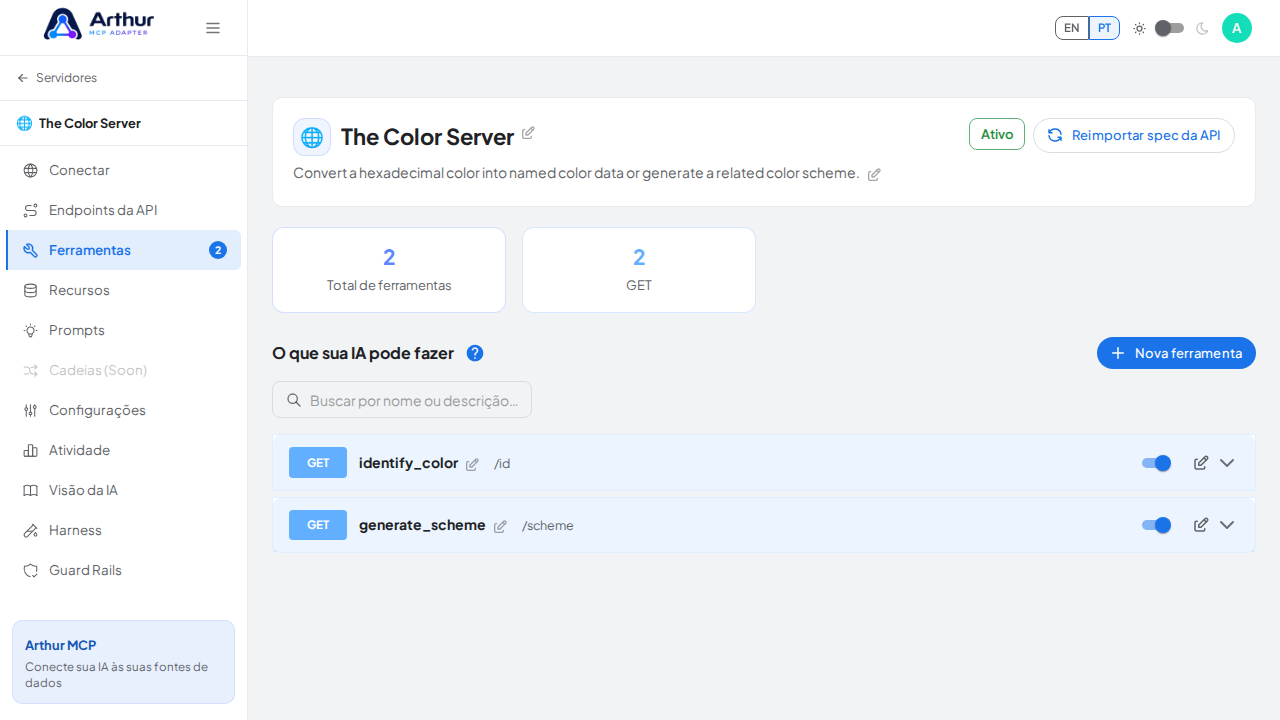The width and height of the screenshot is (1280, 720).
Task: Click the server description text
Action: click(x=576, y=173)
